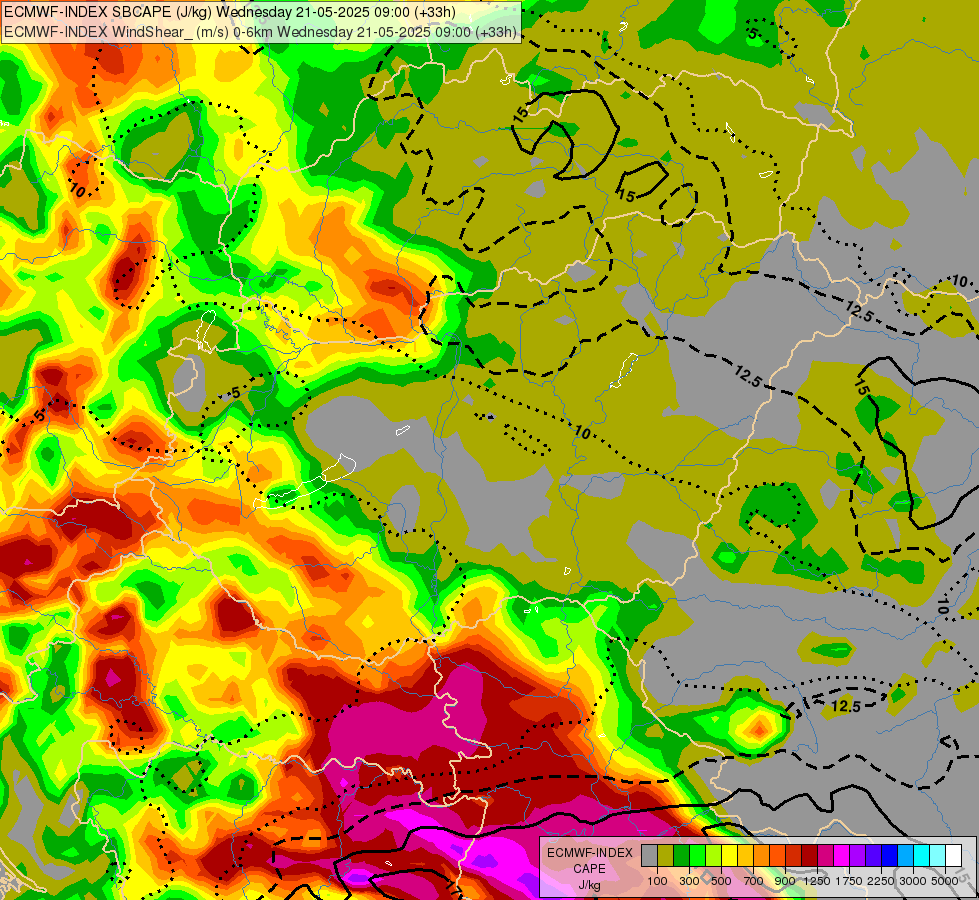Viewport: 979px width, 900px height.
Task: Select the pure blue legend swatch
Action: click(x=890, y=856)
